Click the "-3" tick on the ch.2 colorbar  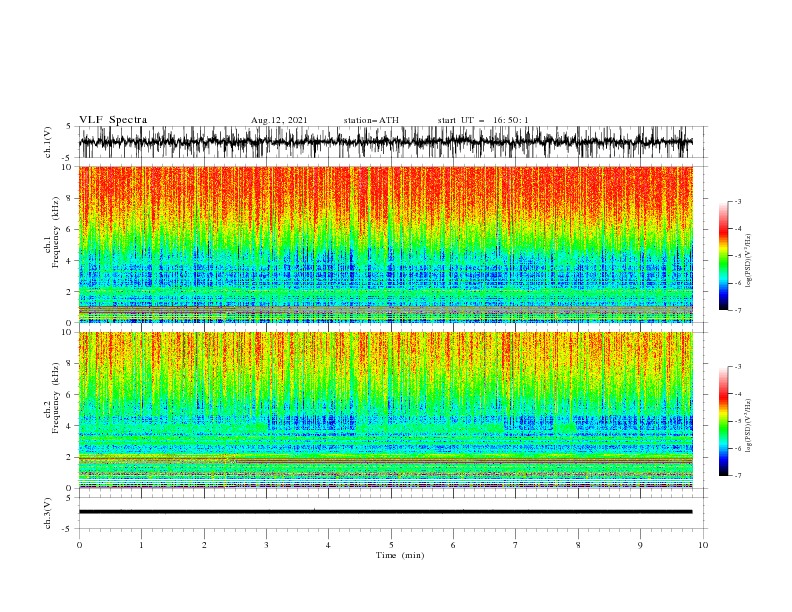tap(738, 367)
